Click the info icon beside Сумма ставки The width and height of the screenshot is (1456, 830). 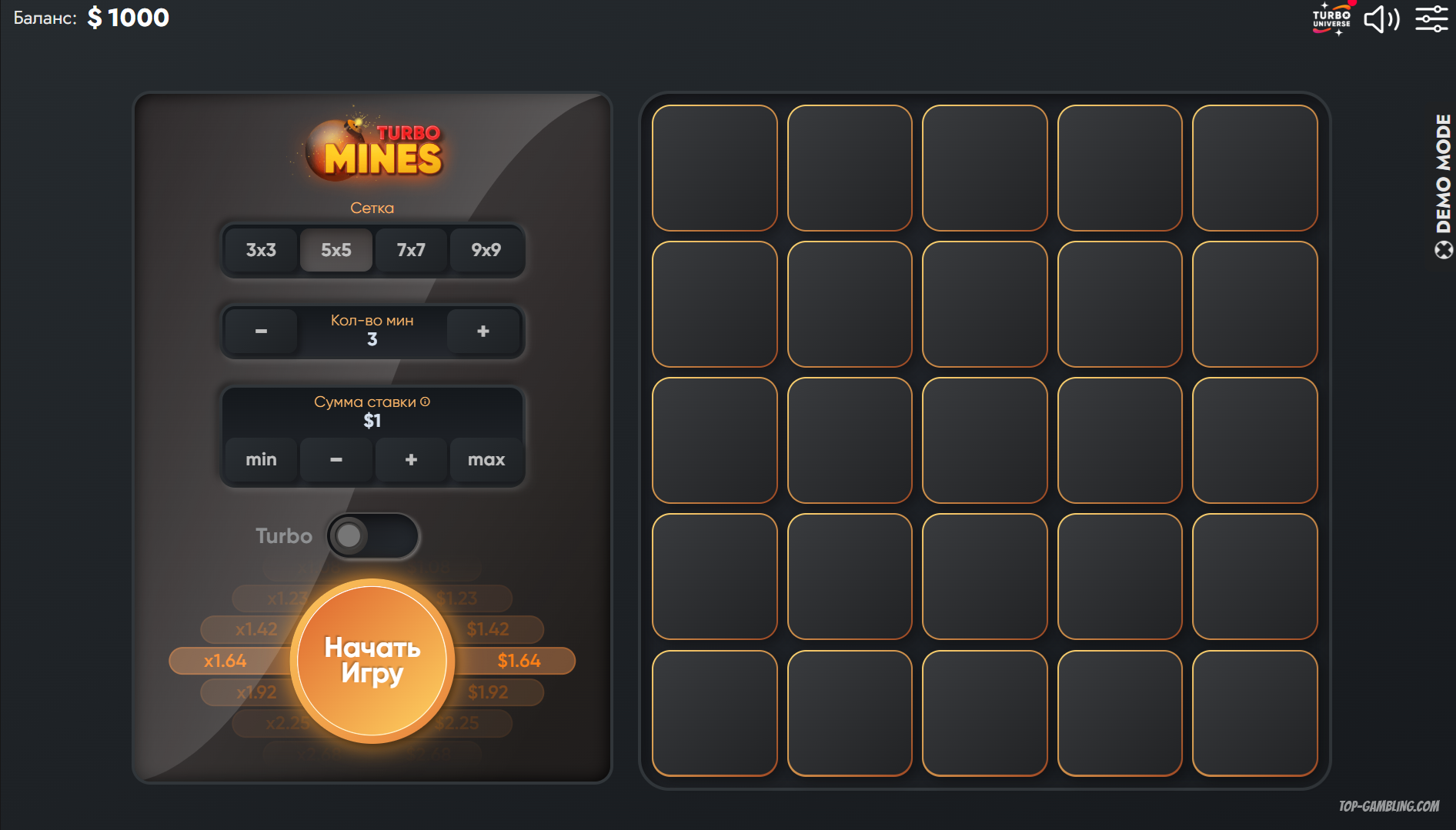point(425,402)
